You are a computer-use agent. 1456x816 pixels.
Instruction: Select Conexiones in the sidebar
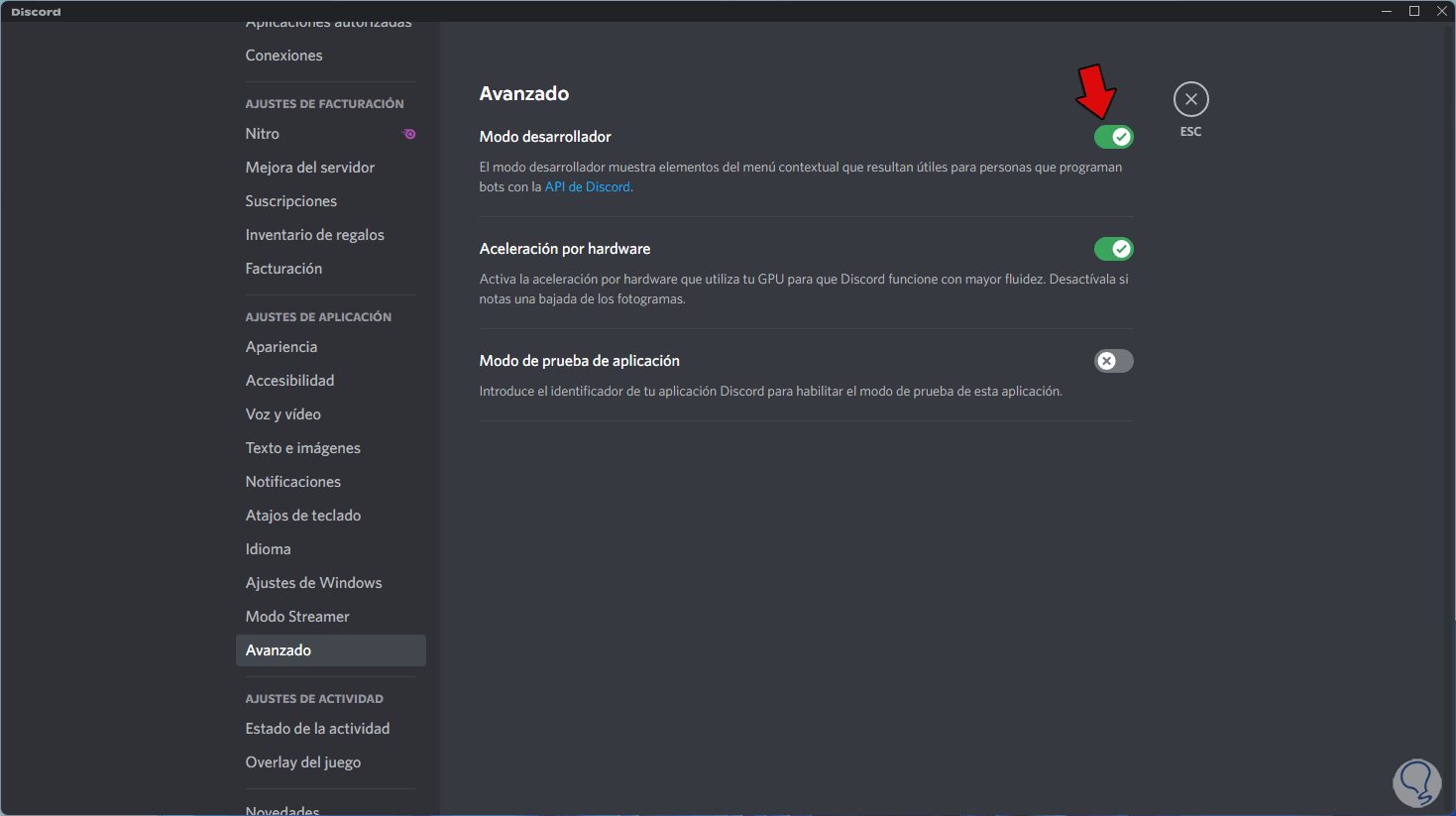[x=284, y=56]
